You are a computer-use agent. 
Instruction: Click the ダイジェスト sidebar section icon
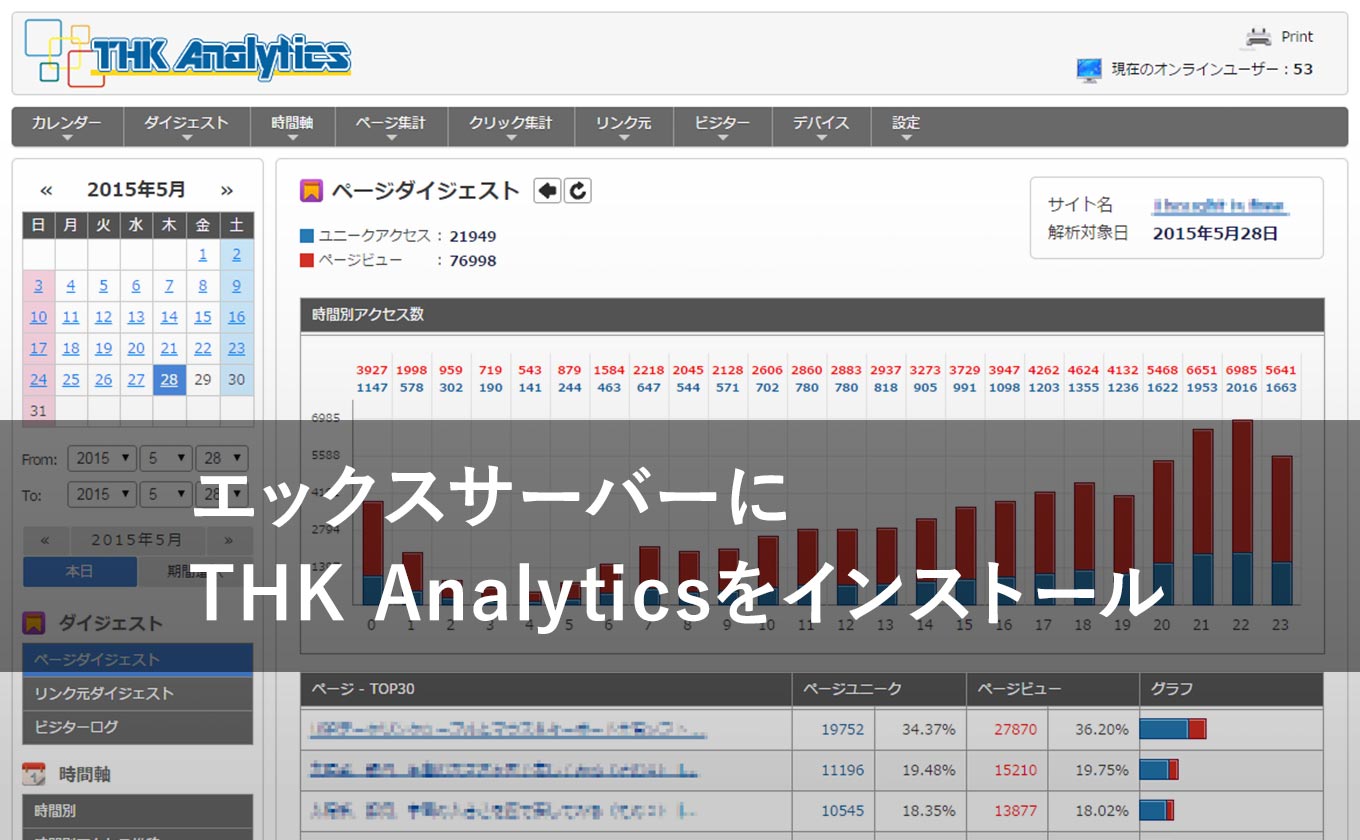tap(34, 624)
